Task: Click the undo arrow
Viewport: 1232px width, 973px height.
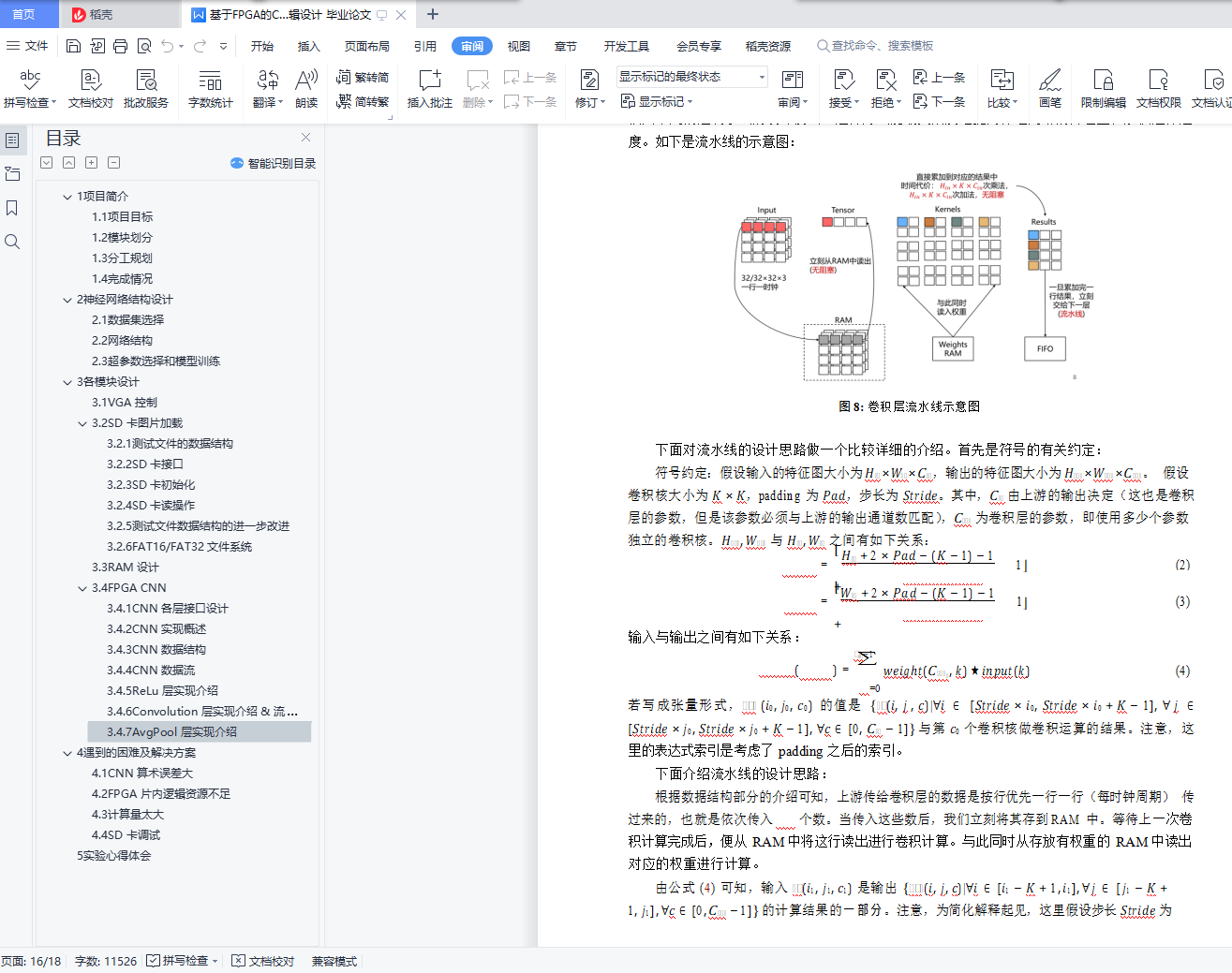Action: click(x=167, y=46)
